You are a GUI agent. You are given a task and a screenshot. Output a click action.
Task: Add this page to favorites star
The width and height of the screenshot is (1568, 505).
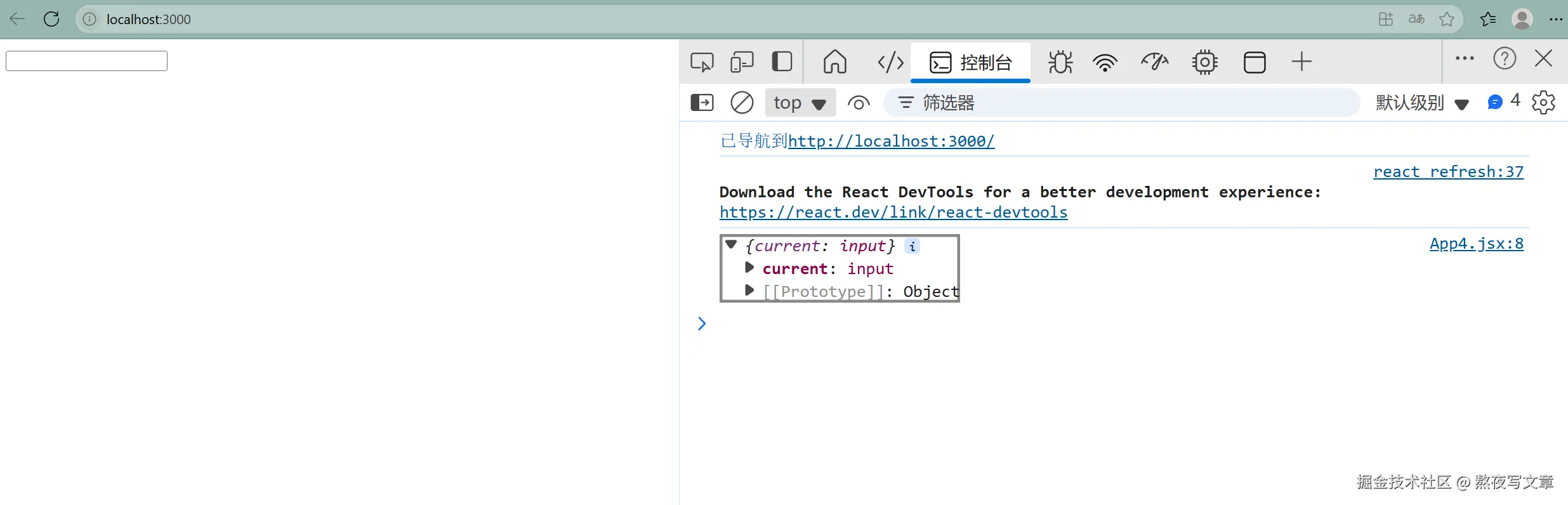click(x=1447, y=19)
